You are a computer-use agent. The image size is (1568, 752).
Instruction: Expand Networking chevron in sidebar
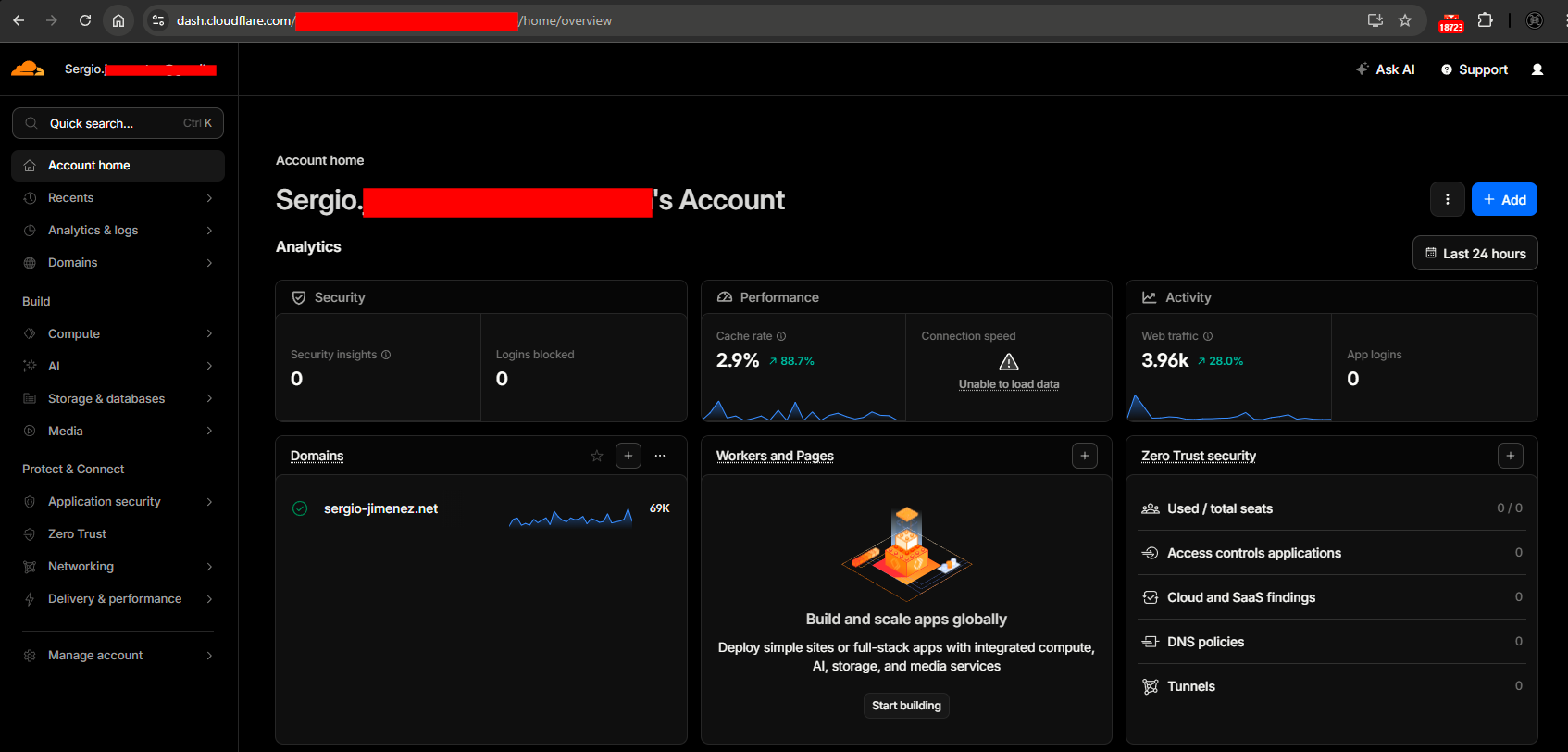(210, 567)
